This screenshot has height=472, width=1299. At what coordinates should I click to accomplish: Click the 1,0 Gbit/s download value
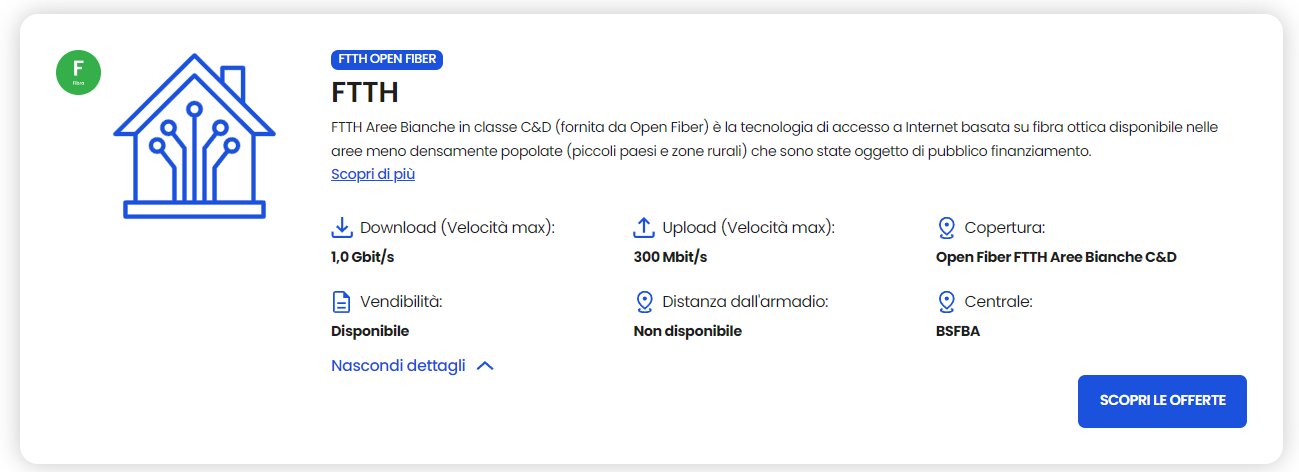point(363,257)
